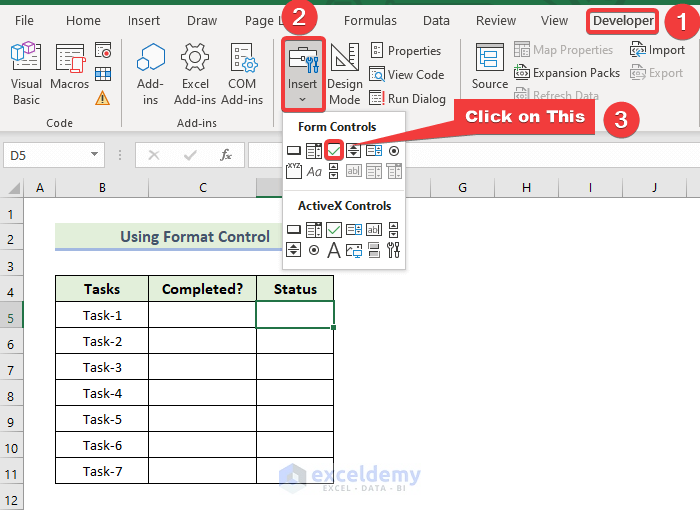
Task: Click Expansion Packs
Action: click(x=567, y=72)
